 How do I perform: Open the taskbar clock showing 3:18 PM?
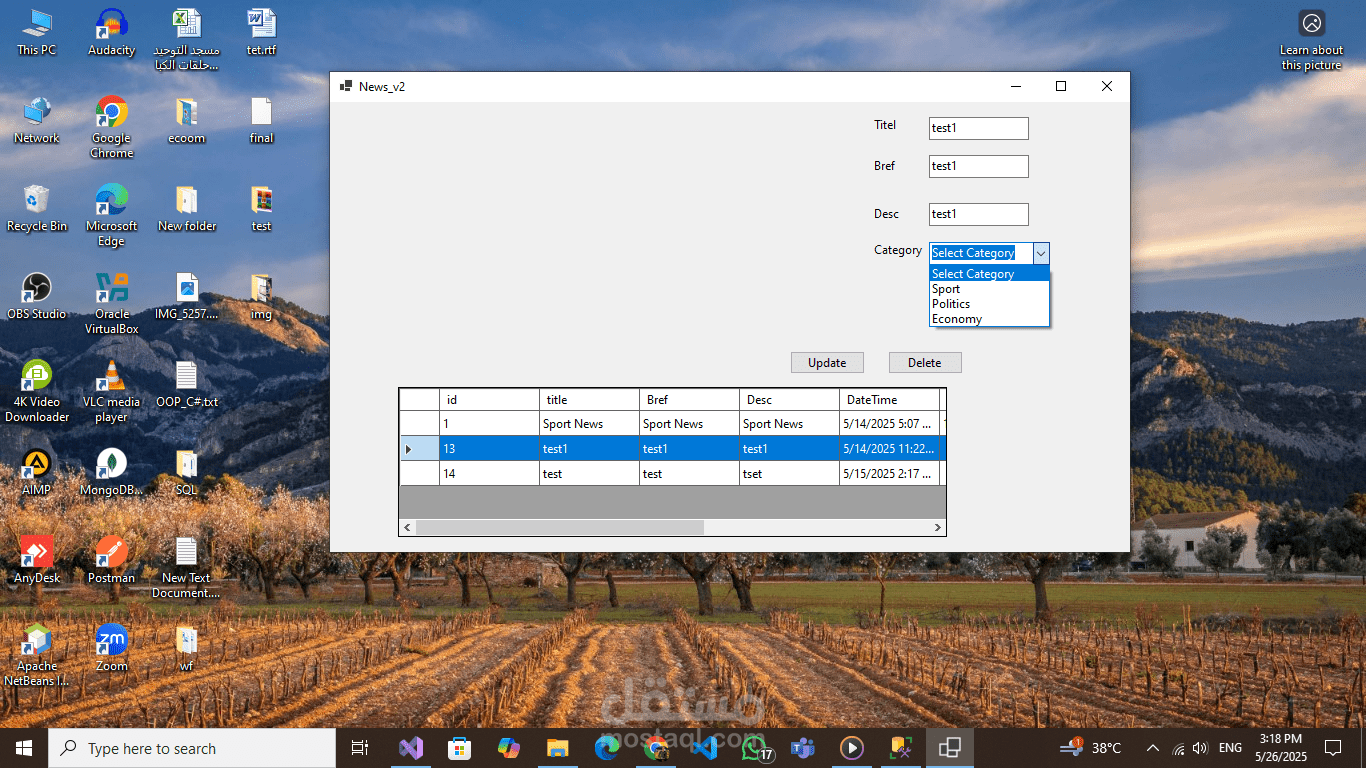[1280, 748]
